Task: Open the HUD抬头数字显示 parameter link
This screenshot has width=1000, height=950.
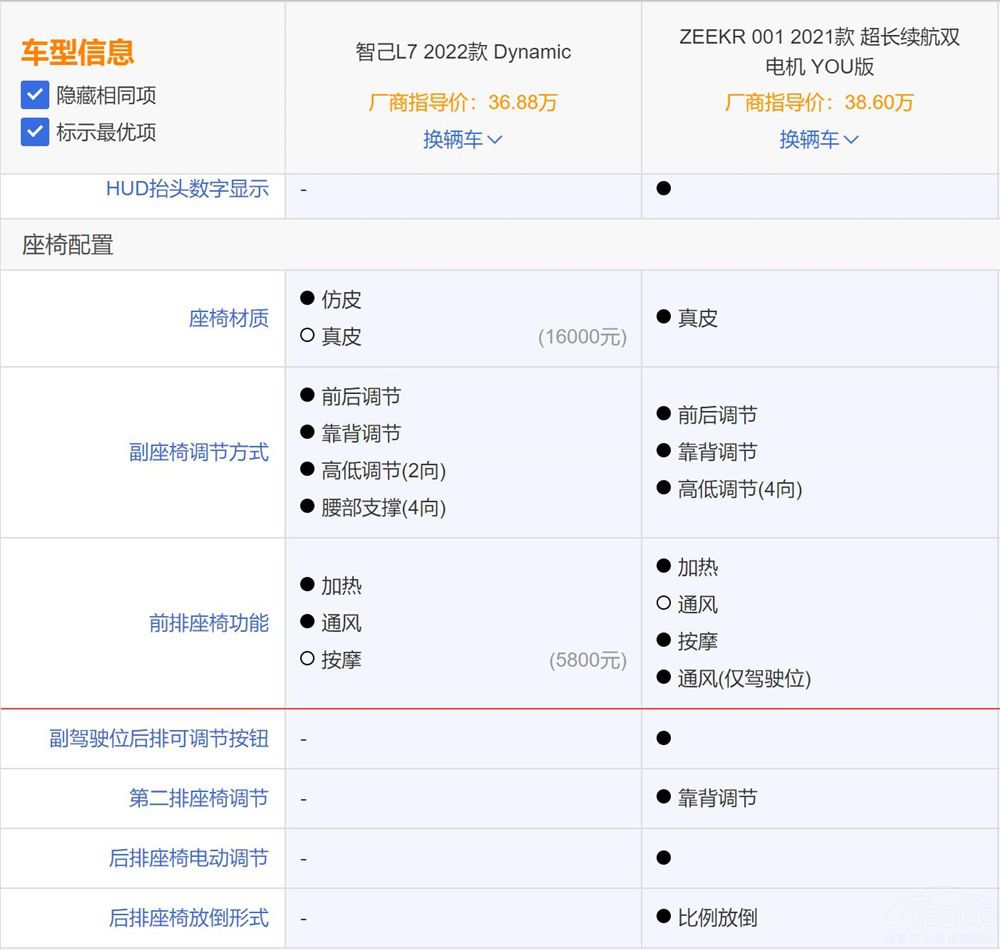Action: tap(187, 188)
